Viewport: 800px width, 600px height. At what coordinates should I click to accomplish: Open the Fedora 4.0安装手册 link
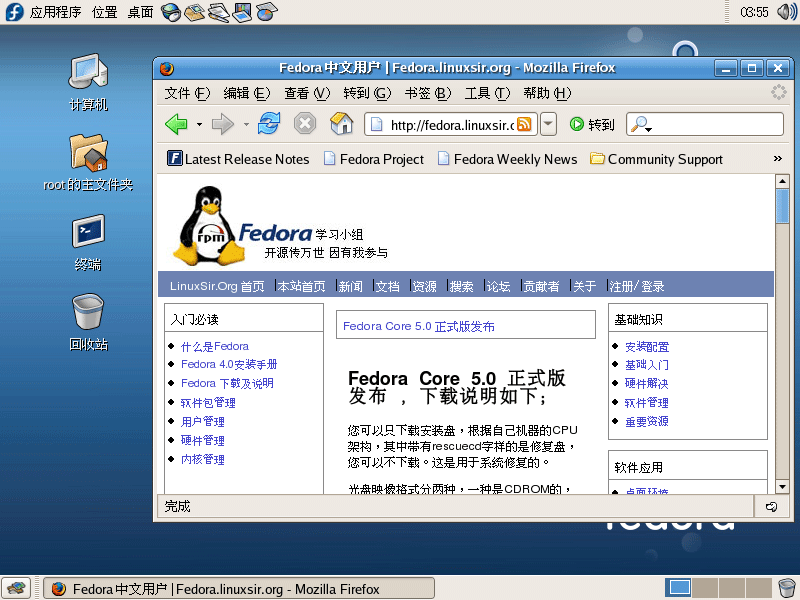[x=229, y=364]
